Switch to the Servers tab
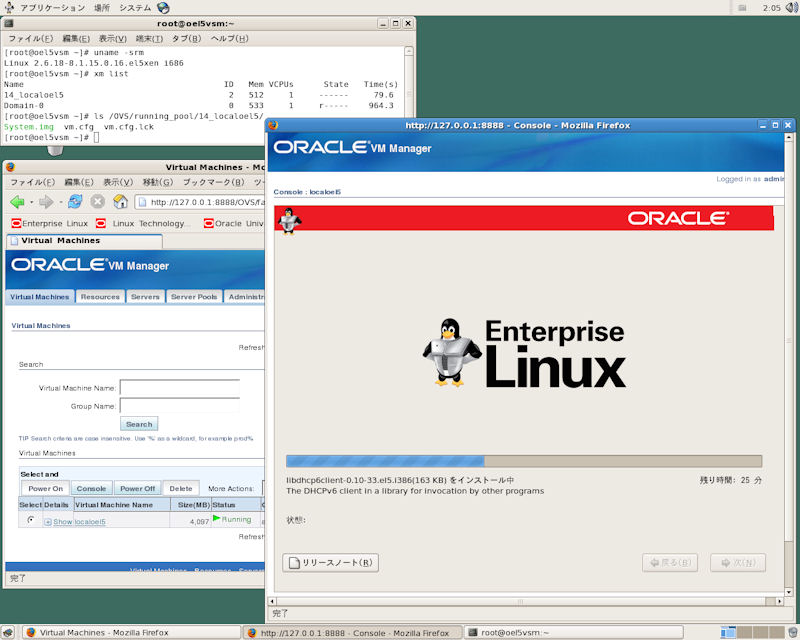Image resolution: width=800 pixels, height=640 pixels. coord(145,297)
